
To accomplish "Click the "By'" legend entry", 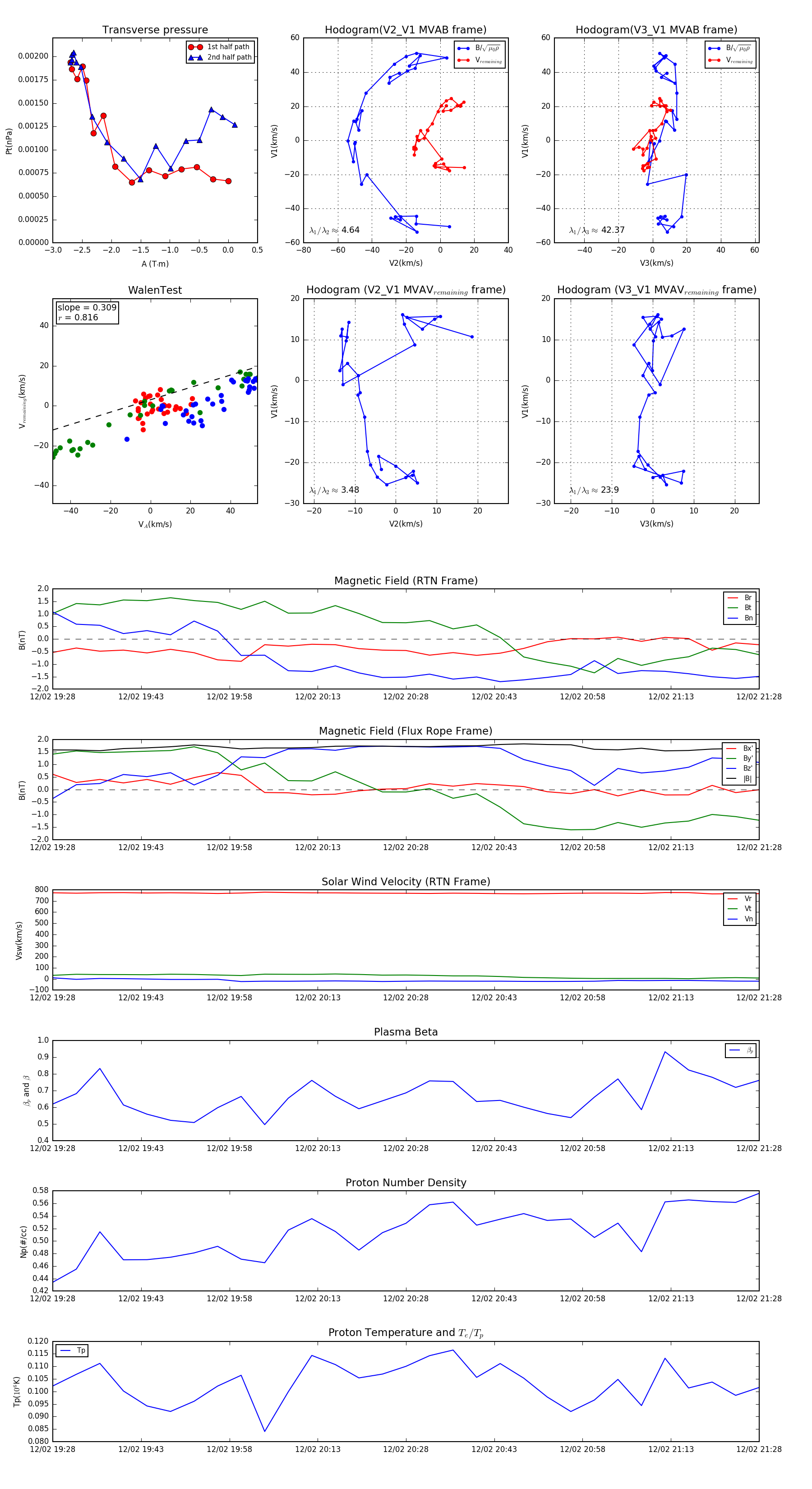I will pyautogui.click(x=739, y=758).
